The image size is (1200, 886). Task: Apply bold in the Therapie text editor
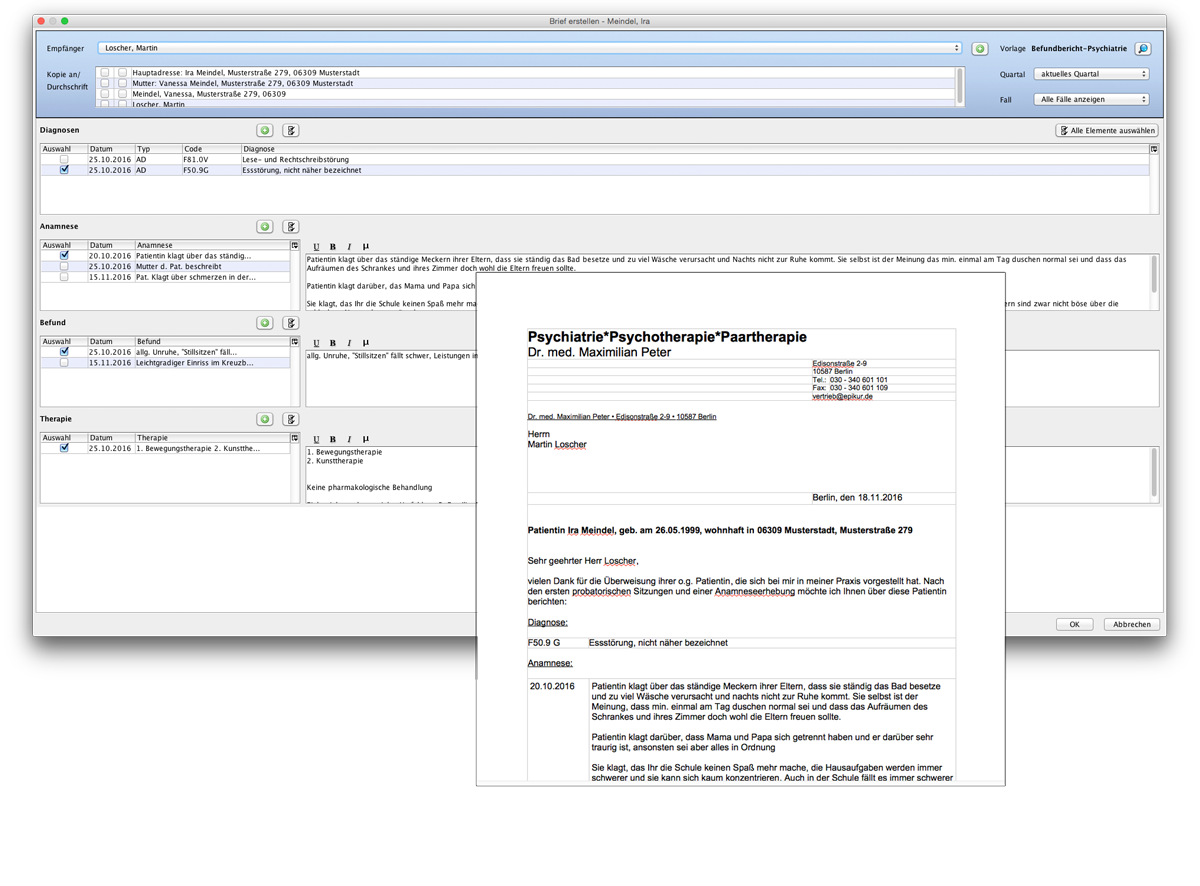(333, 439)
